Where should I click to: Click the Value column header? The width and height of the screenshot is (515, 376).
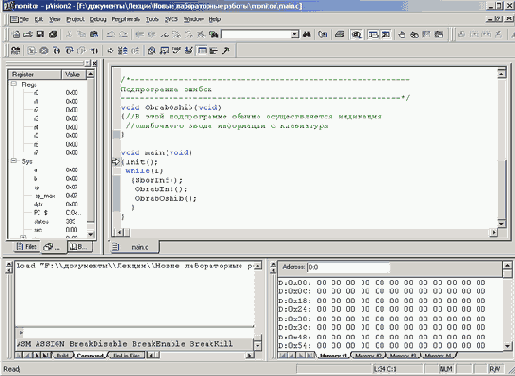coord(74,74)
